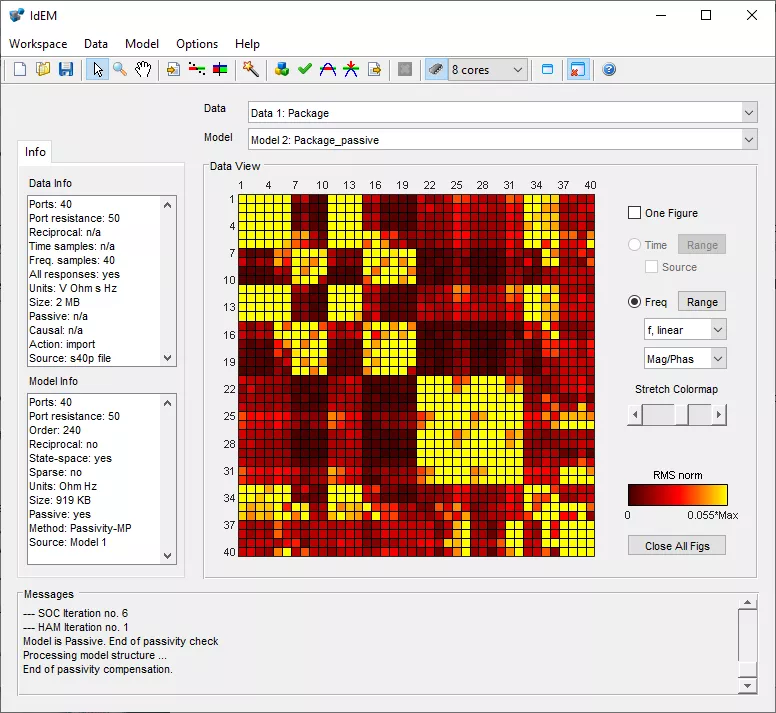The width and height of the screenshot is (776, 713).
Task: Enable the One Figure checkbox
Action: coord(634,213)
